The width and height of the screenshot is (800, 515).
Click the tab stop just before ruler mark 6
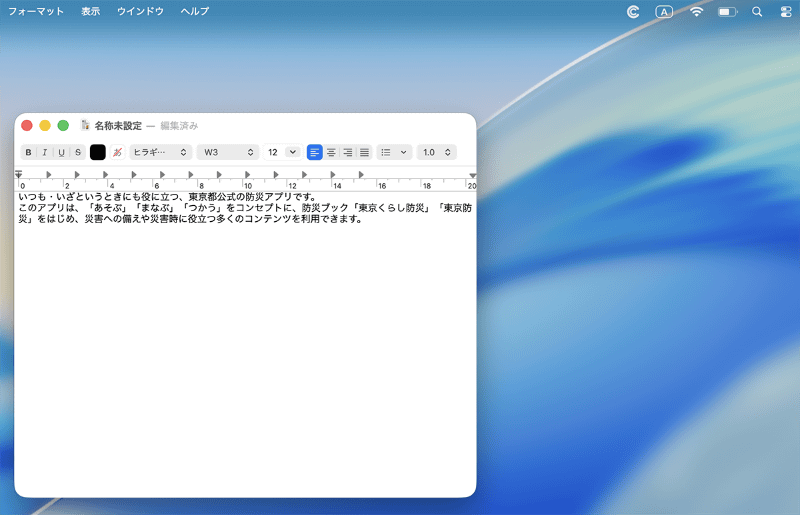[x=134, y=175]
